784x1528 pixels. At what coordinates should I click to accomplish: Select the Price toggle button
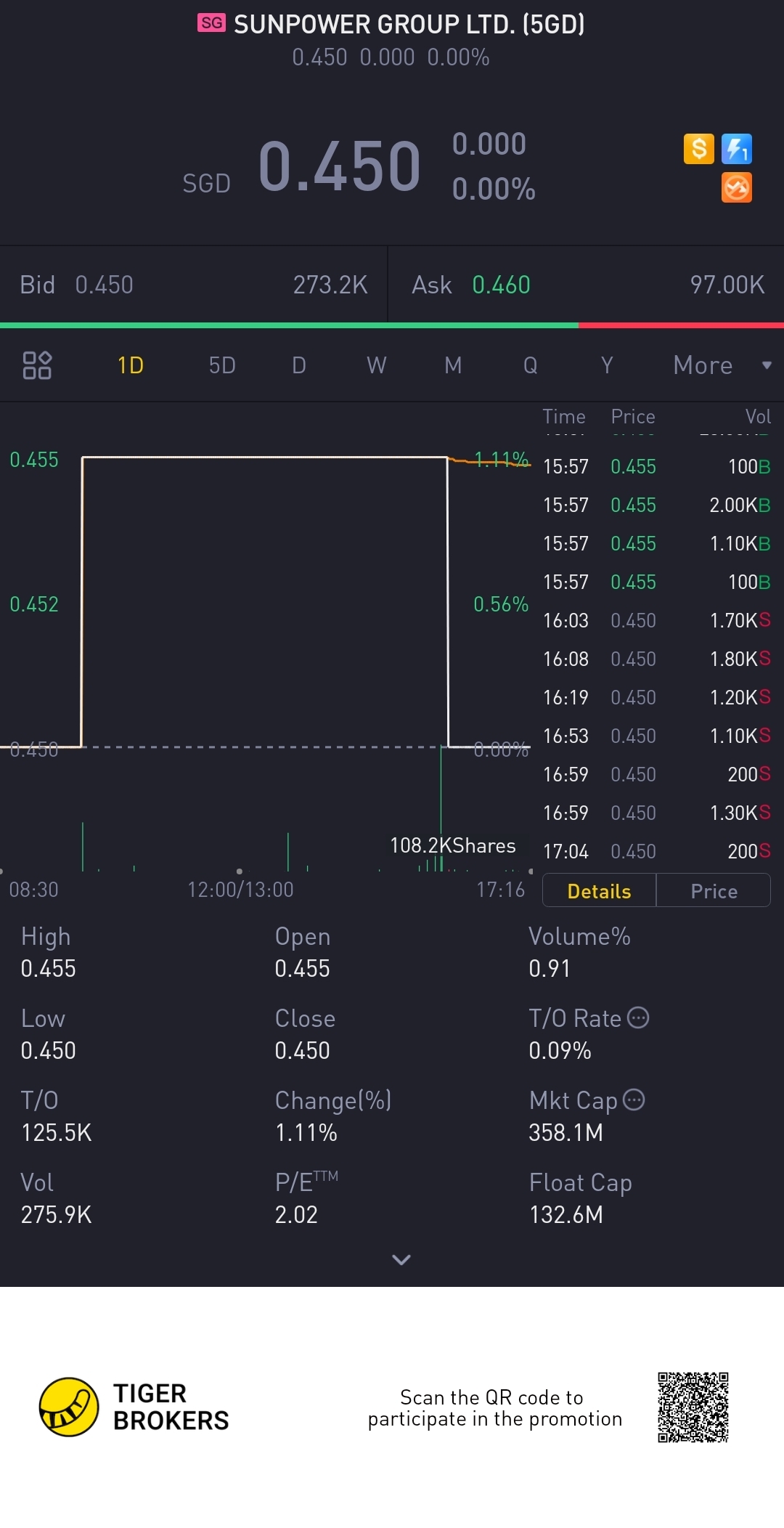[x=714, y=891]
